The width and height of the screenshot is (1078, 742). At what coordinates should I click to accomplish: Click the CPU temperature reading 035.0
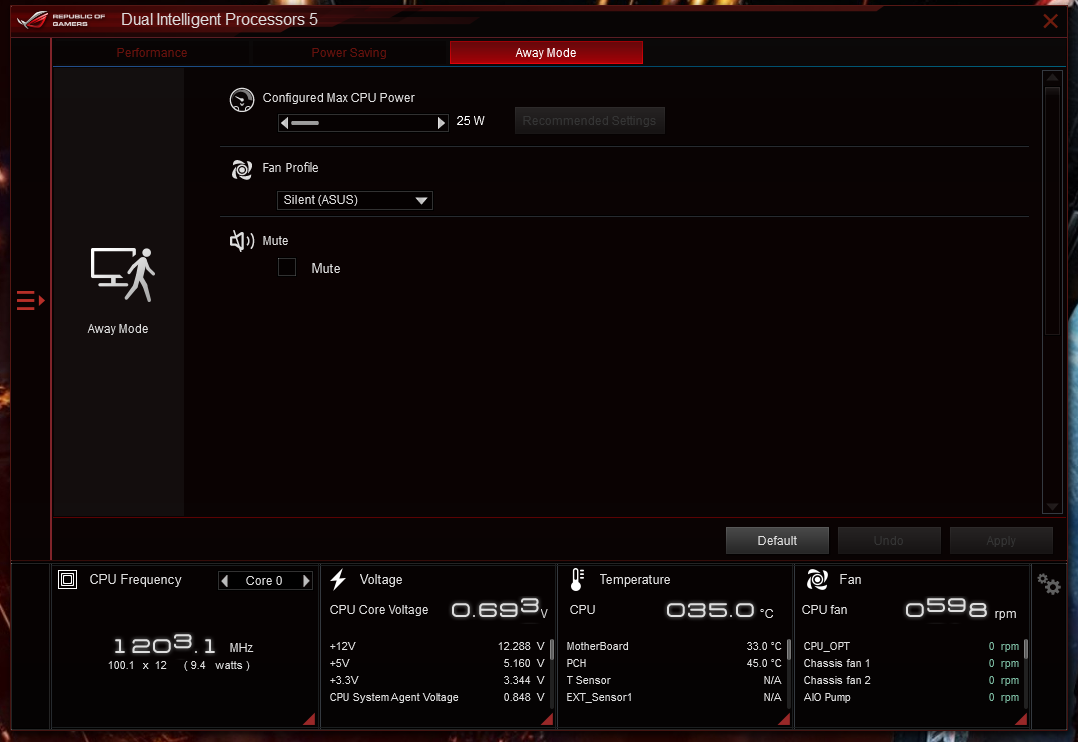710,610
